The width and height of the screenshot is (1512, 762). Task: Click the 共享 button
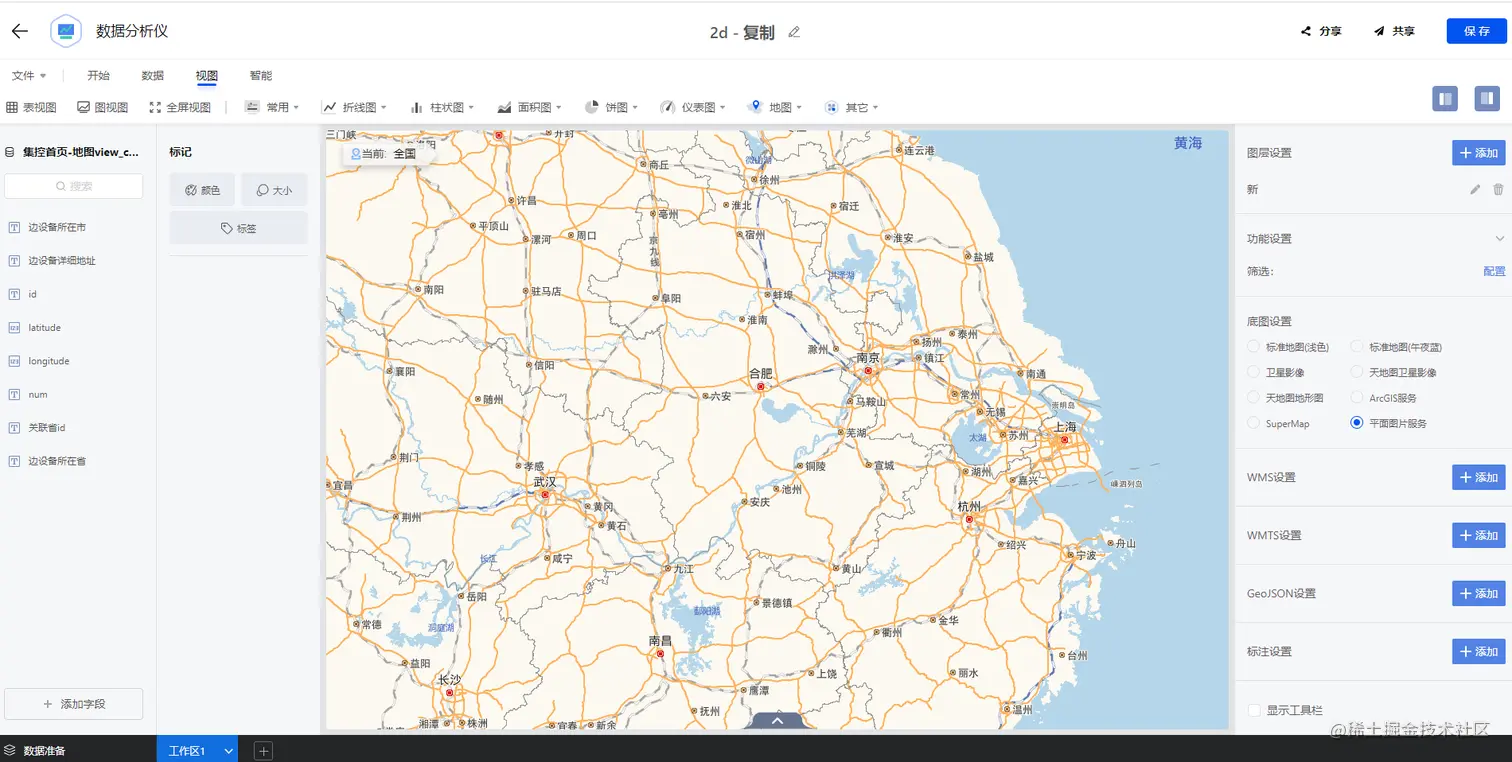tap(1394, 31)
